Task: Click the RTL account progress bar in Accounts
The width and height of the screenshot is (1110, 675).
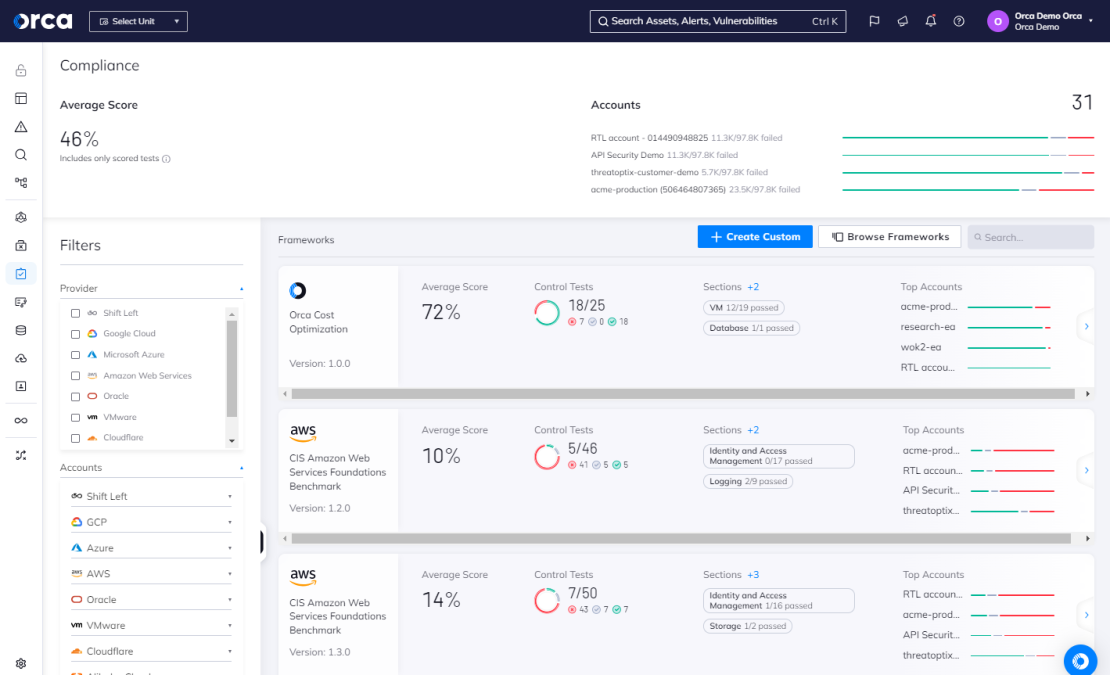Action: click(968, 138)
